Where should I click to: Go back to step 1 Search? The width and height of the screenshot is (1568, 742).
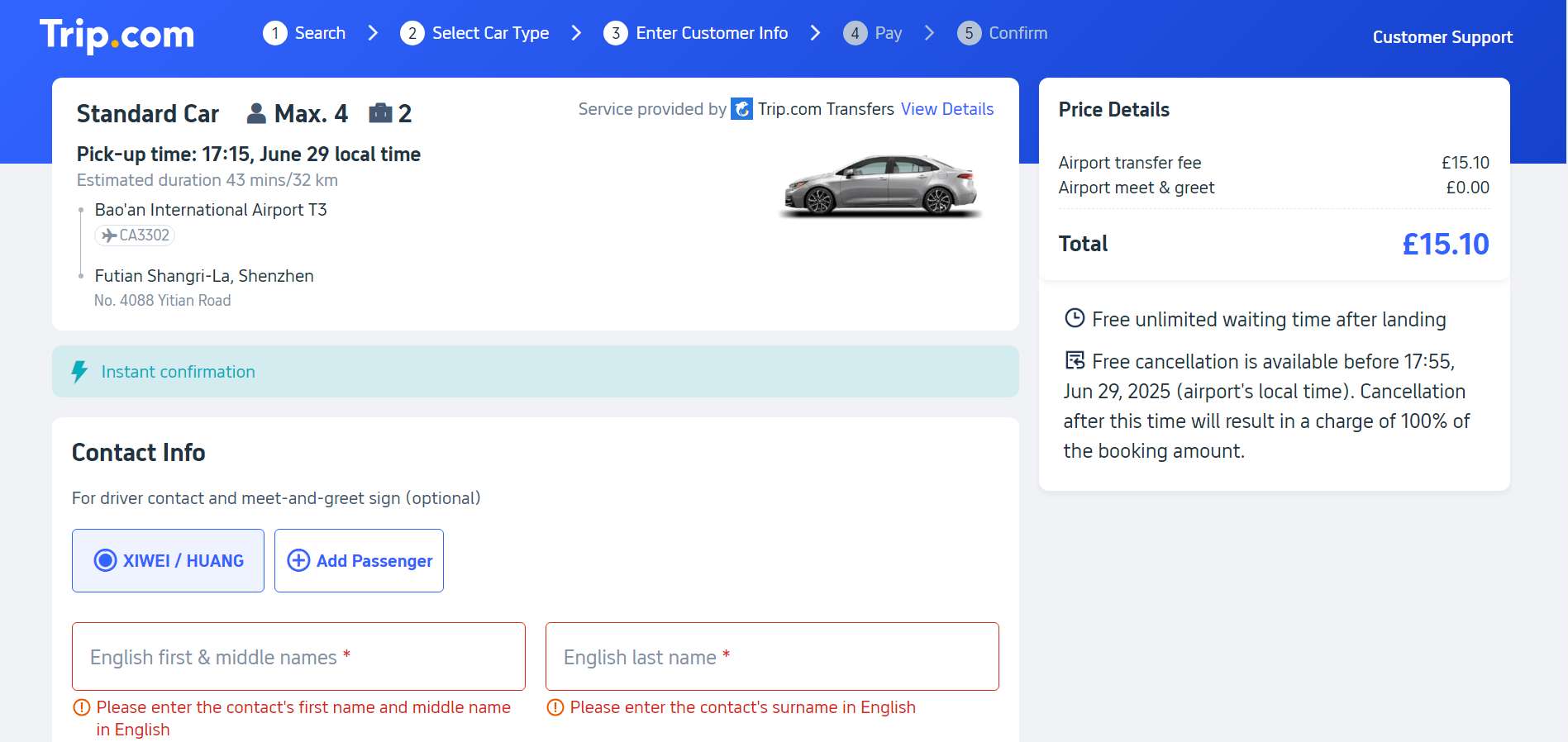click(304, 33)
